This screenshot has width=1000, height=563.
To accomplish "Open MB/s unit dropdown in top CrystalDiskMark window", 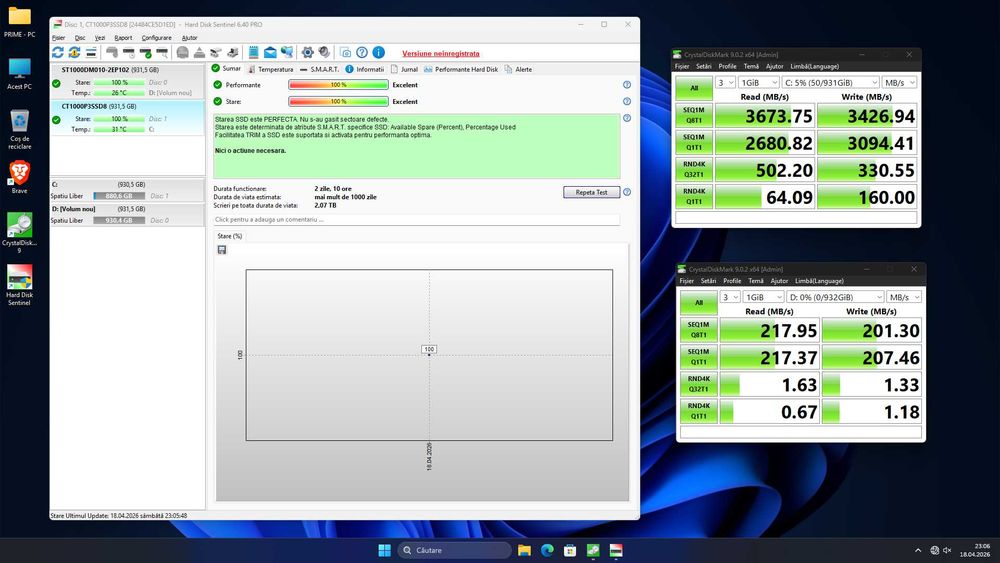I will tap(899, 82).
